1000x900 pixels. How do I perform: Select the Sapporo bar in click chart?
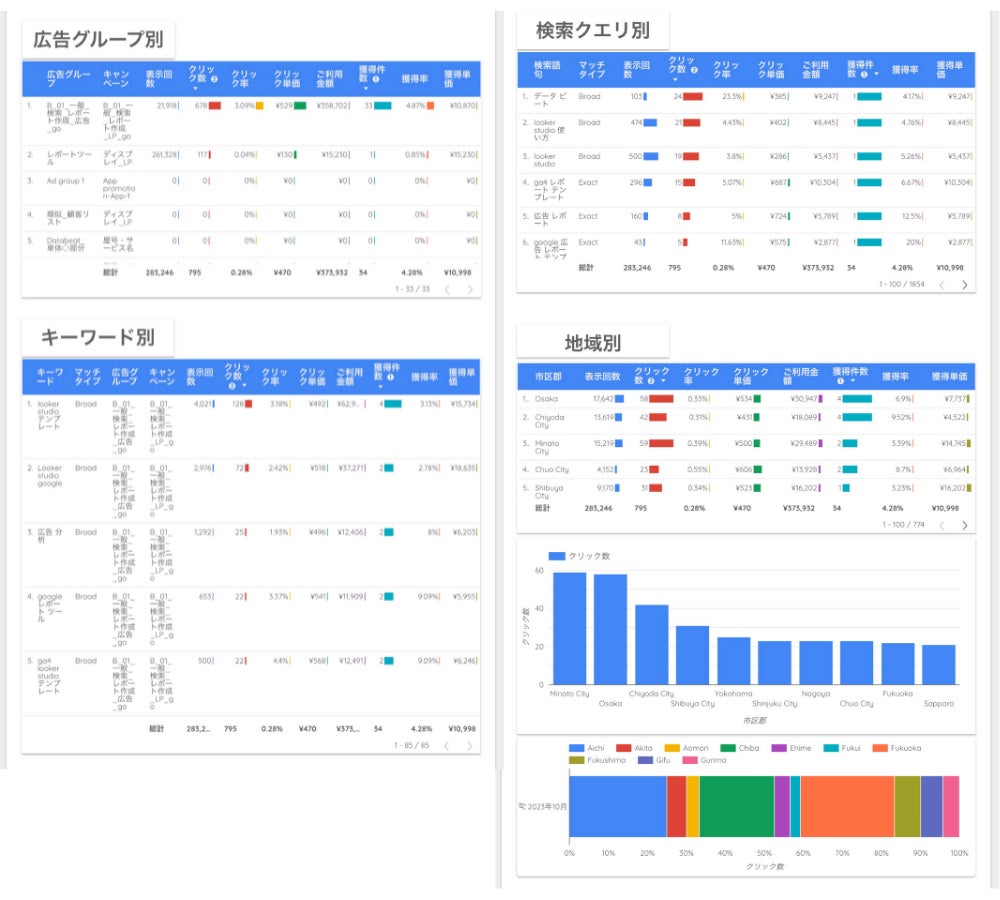tap(939, 665)
